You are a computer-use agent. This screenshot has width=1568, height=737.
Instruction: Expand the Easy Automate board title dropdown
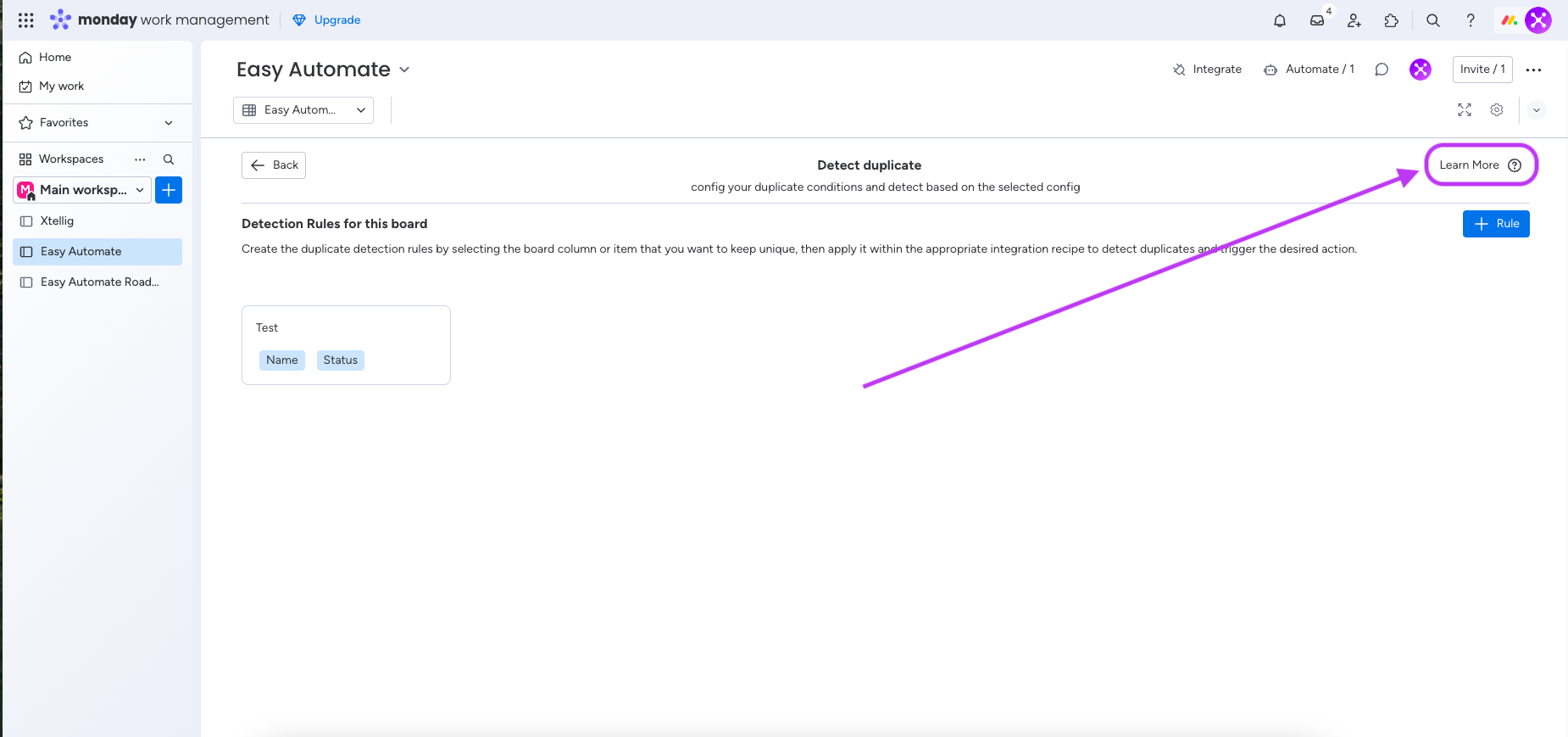coord(404,70)
